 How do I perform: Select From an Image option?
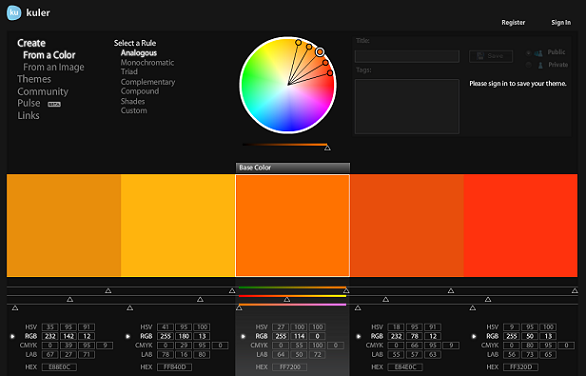click(53, 67)
